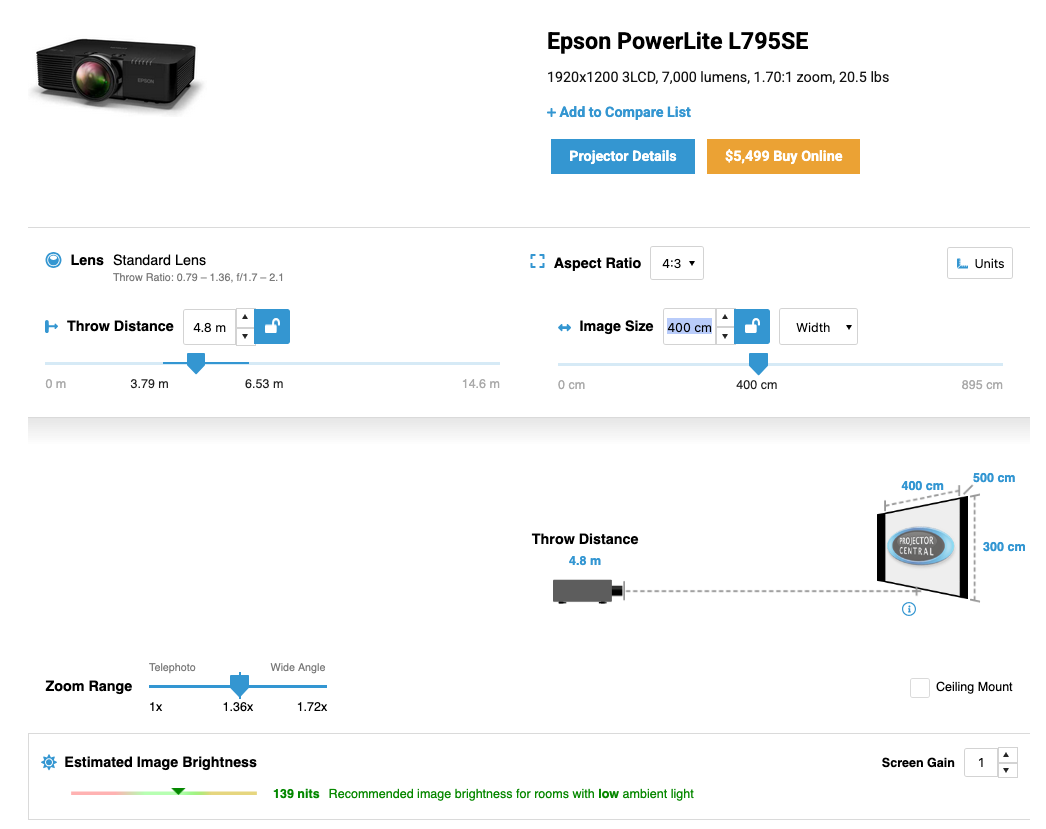Viewport: 1046px width, 829px height.
Task: Click the projector icon in throw diagram
Action: point(588,591)
